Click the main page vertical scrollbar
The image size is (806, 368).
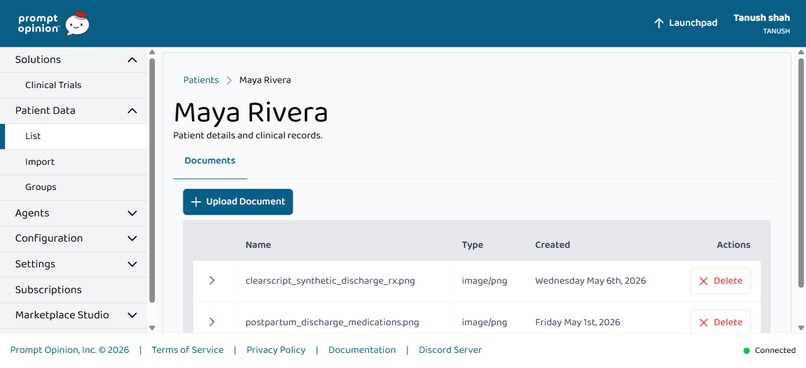coord(801,172)
